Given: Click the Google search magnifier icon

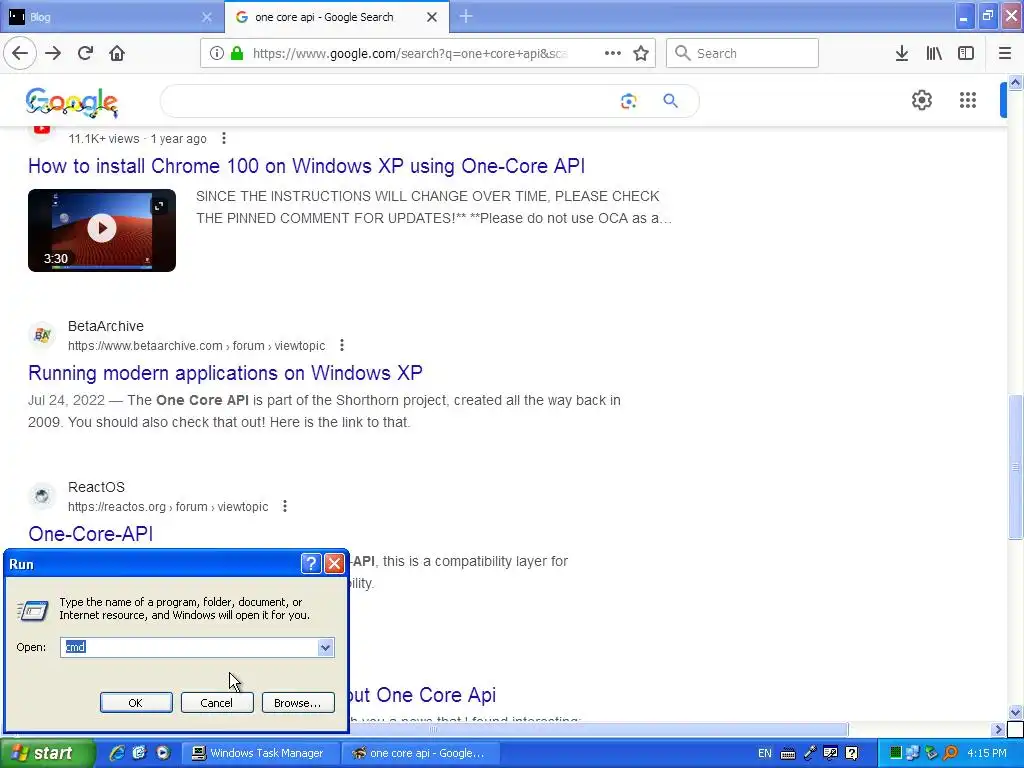Looking at the screenshot, I should coord(671,101).
